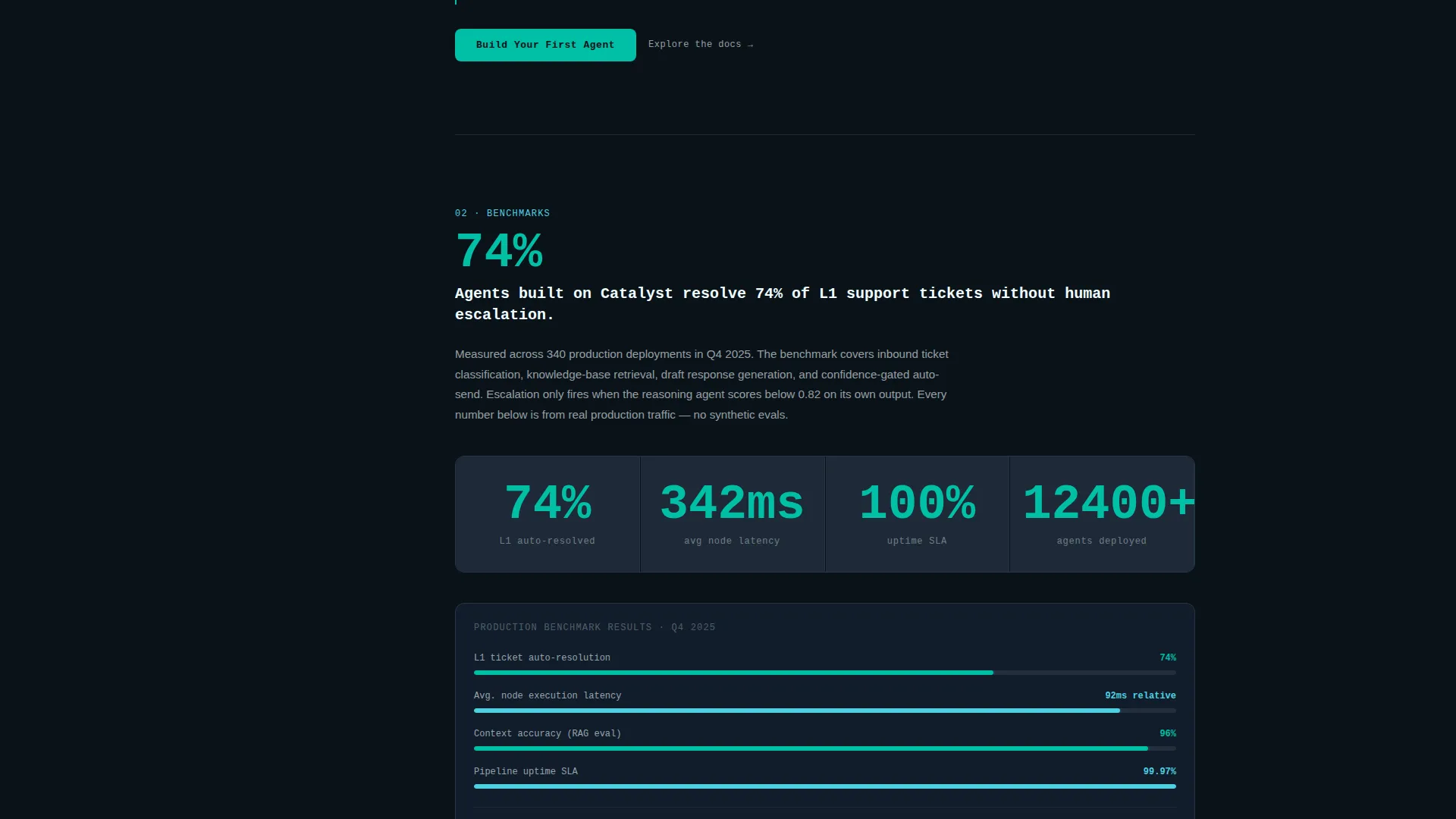1456x819 pixels.
Task: Click the Production Benchmark Results Q4 2025 heading
Action: (595, 627)
